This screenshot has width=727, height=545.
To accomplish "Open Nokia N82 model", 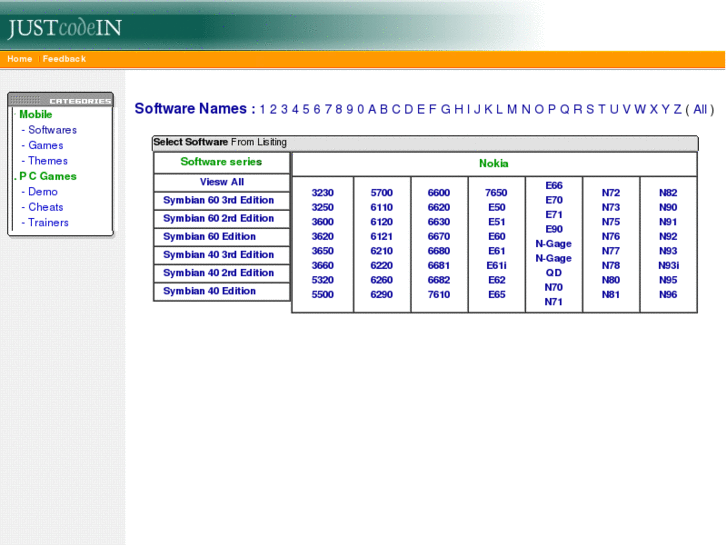I will coord(668,192).
